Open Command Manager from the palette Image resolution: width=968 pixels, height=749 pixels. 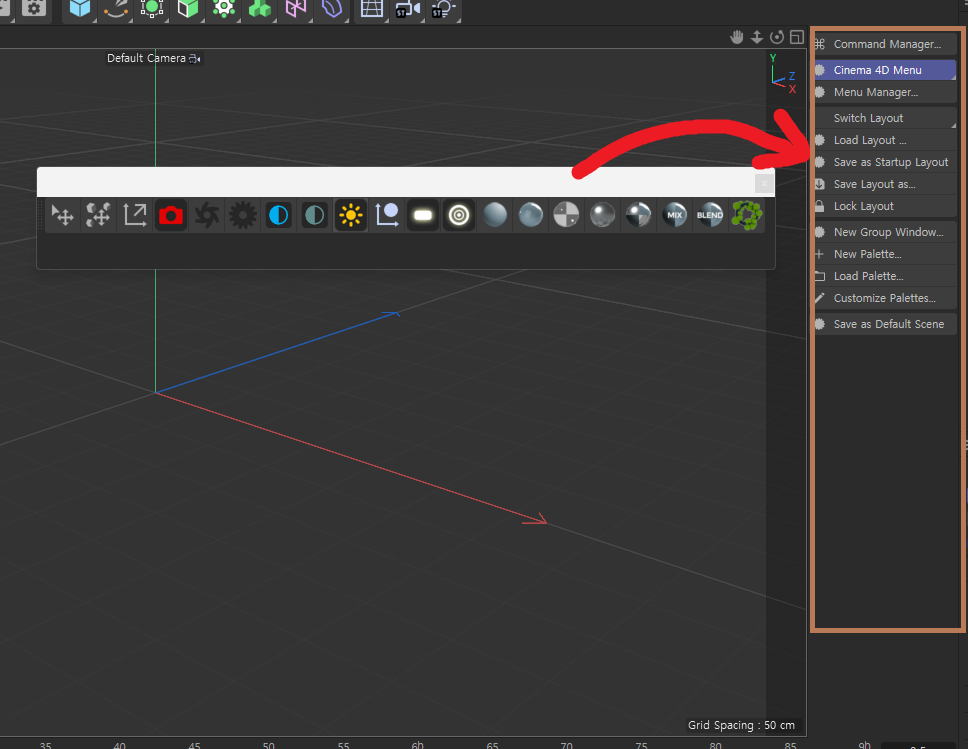pos(886,44)
